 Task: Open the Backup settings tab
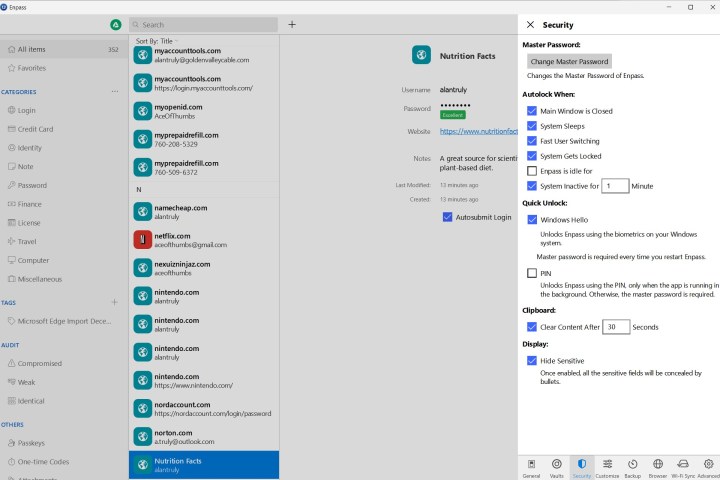633,466
